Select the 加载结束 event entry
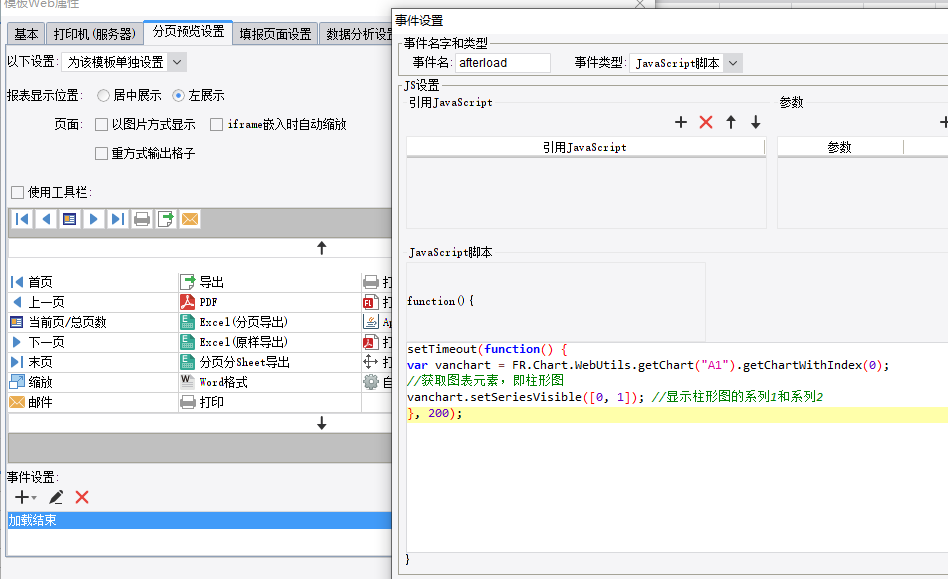This screenshot has width=948, height=579. [x=200, y=520]
